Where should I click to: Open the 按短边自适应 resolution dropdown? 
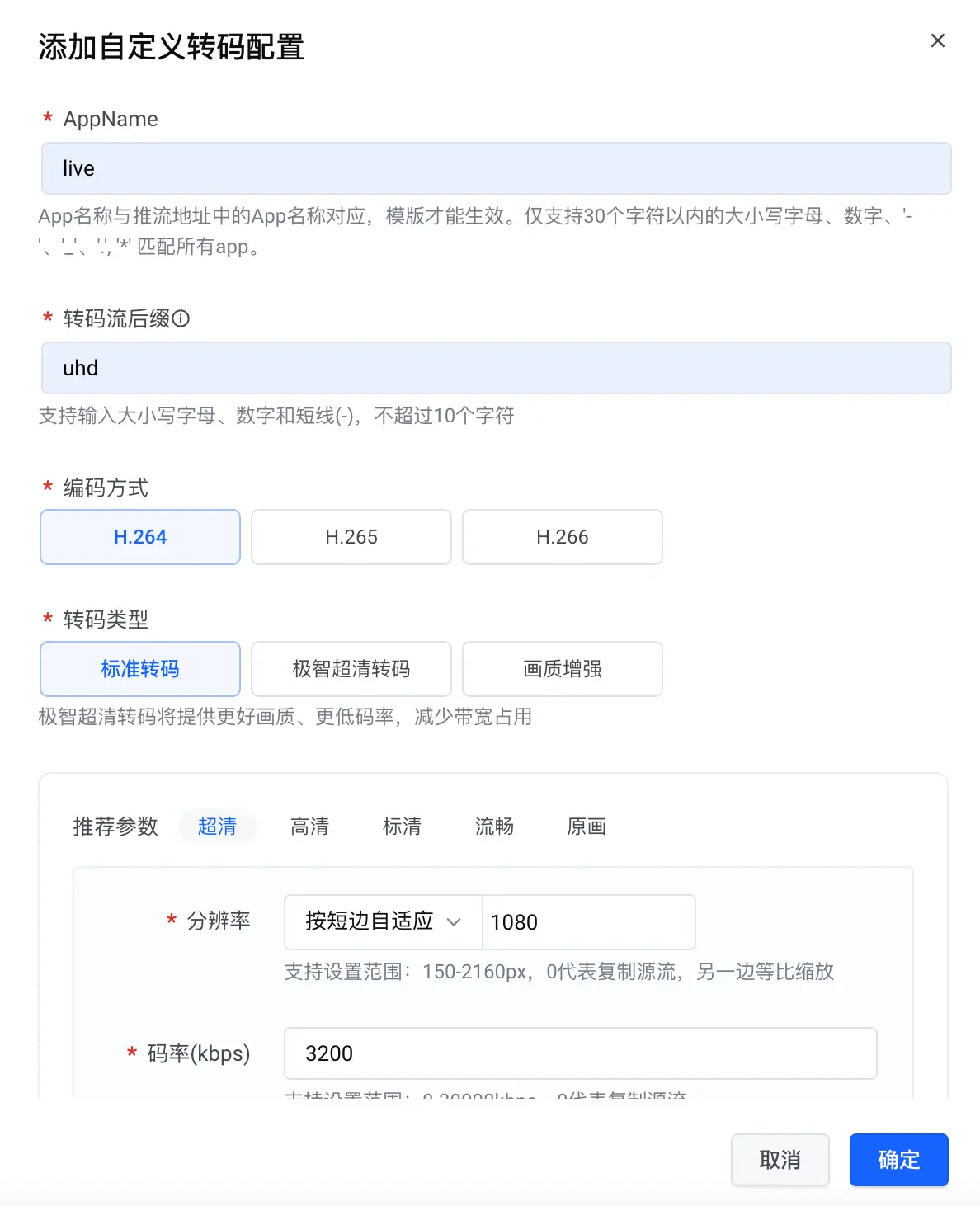(x=384, y=922)
